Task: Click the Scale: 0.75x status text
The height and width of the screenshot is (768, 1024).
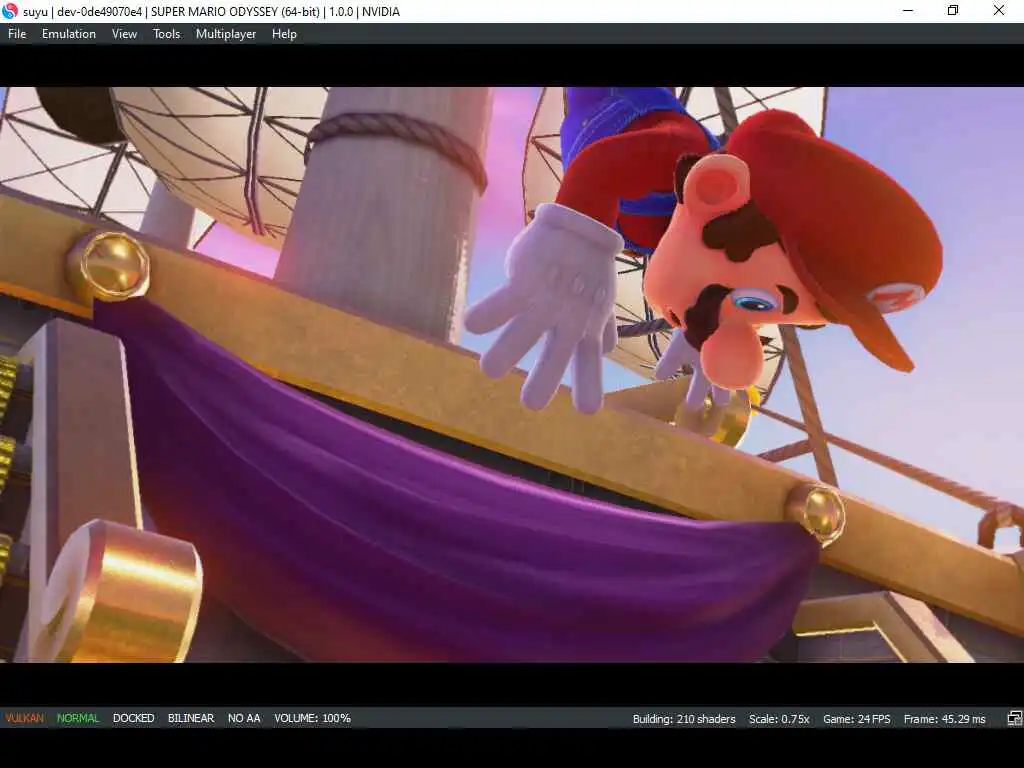Action: tap(779, 719)
